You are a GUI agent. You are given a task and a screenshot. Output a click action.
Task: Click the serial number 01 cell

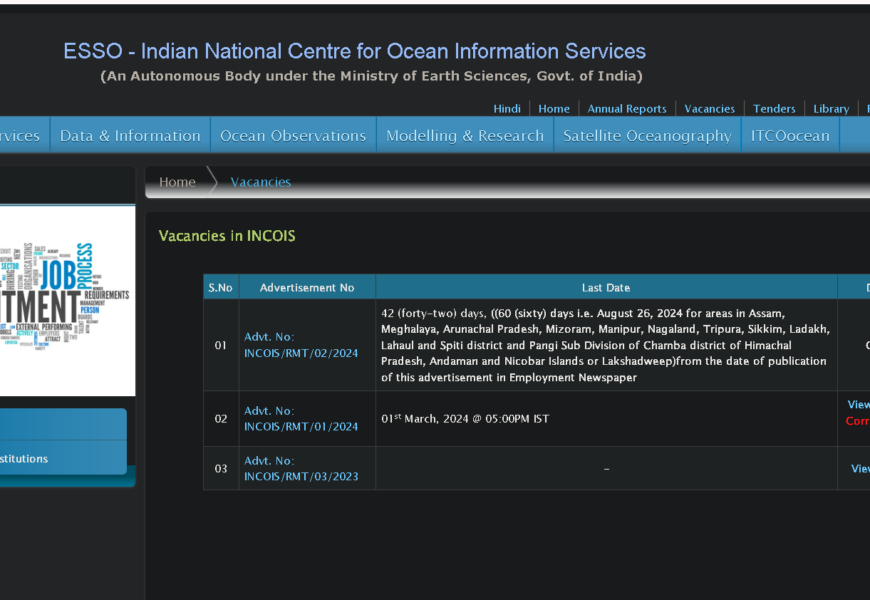tap(221, 345)
